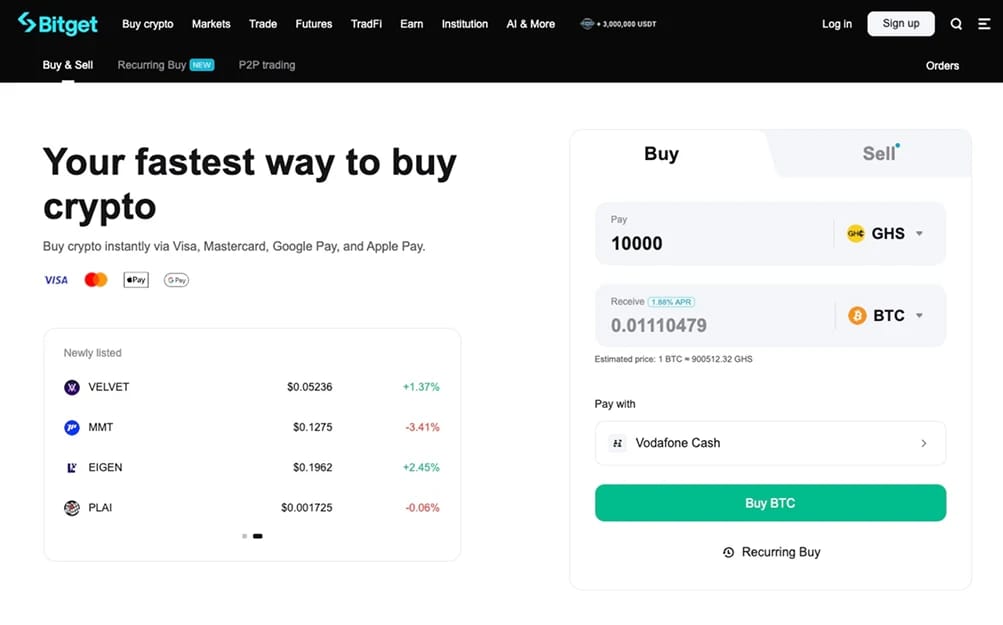Click PLAI price $0.001725

pos(307,508)
